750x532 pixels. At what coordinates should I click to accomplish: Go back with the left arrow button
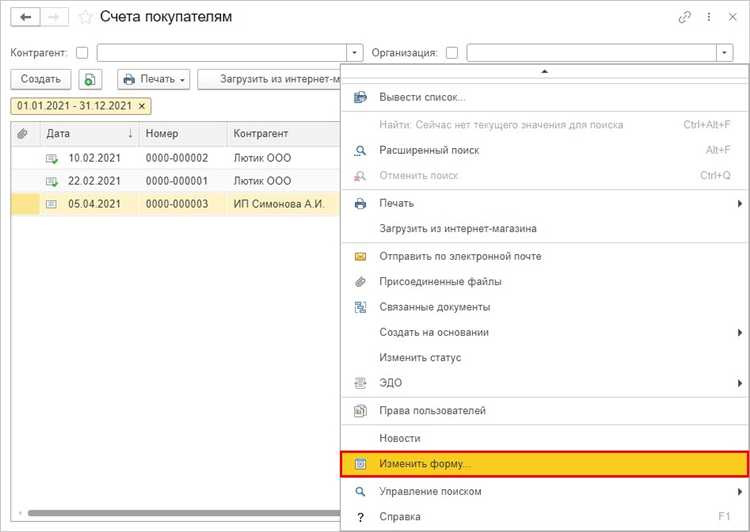[26, 18]
